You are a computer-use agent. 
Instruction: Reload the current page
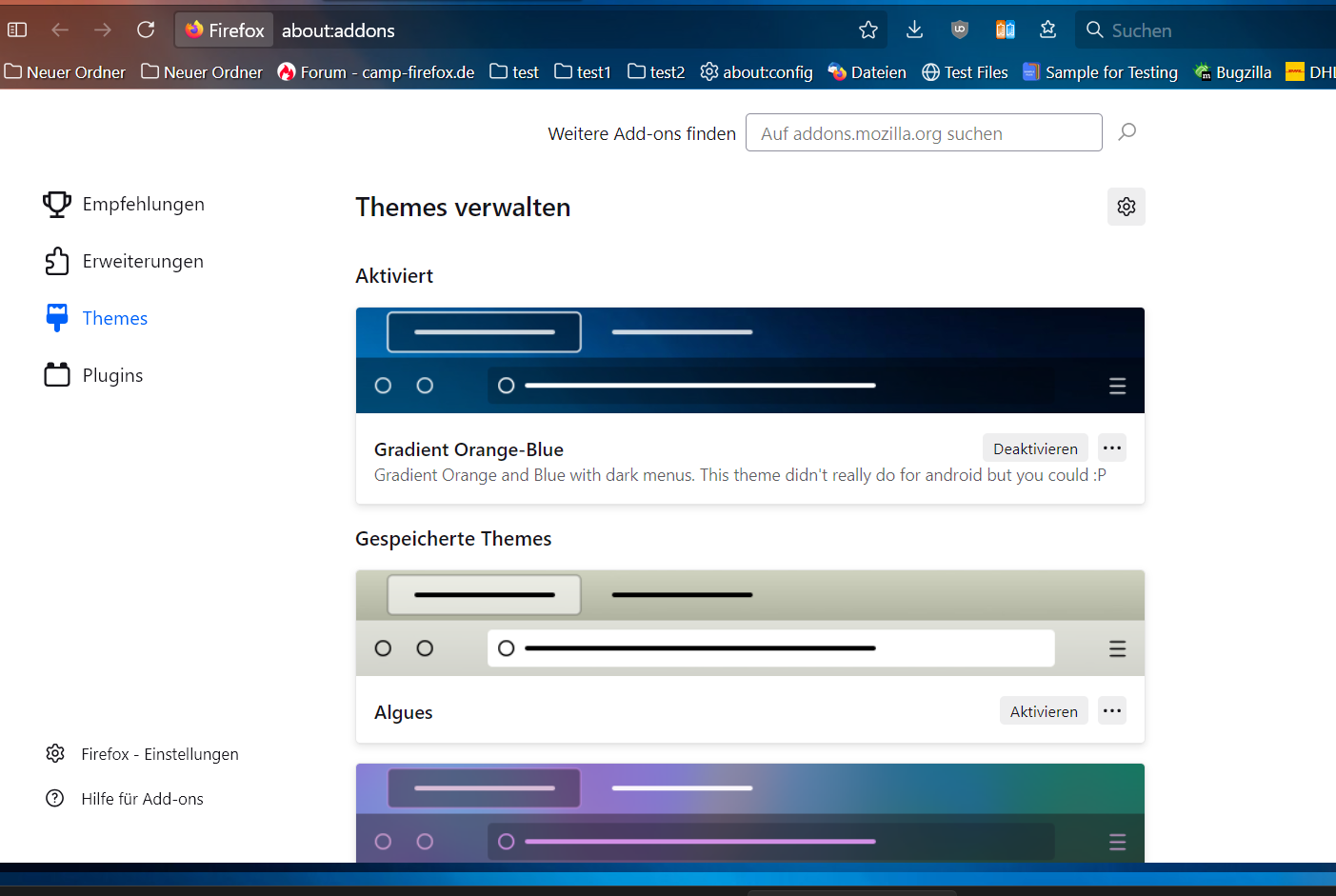pos(146,30)
